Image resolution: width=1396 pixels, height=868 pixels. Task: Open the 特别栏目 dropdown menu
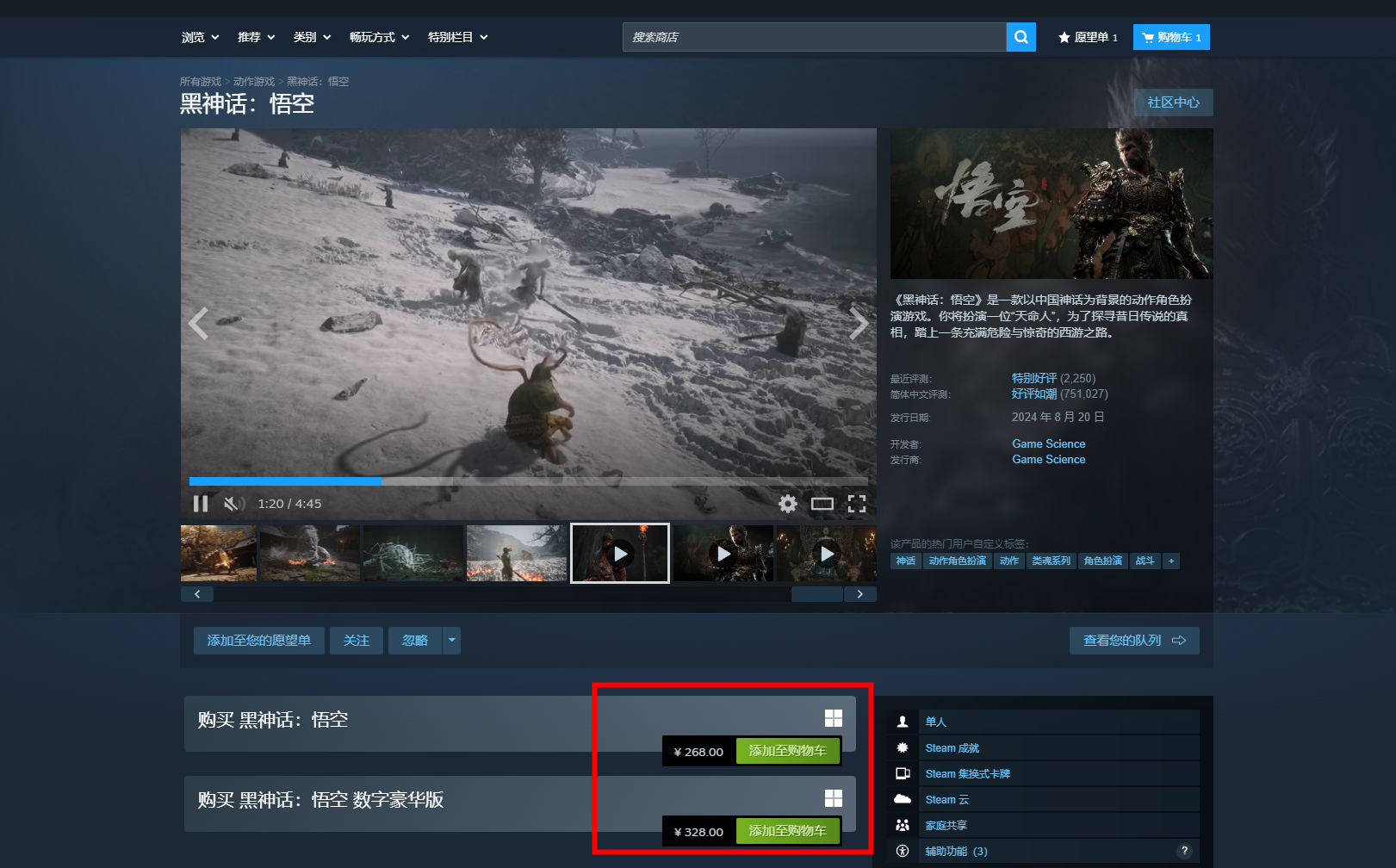point(458,37)
